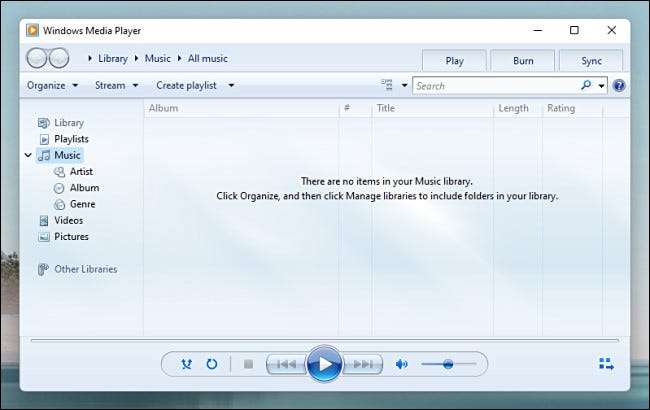Click the Videos icon in sidebar
Viewport: 650px width, 410px height.
coord(44,221)
